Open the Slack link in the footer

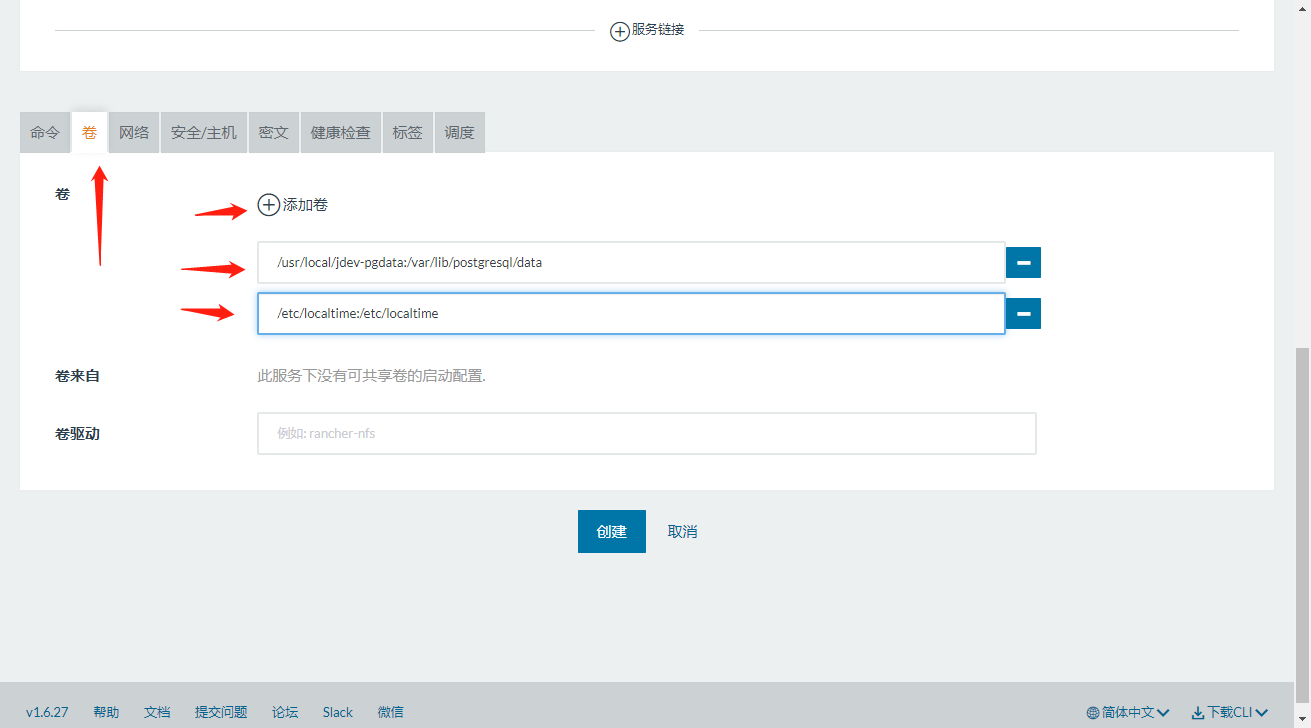pos(338,712)
